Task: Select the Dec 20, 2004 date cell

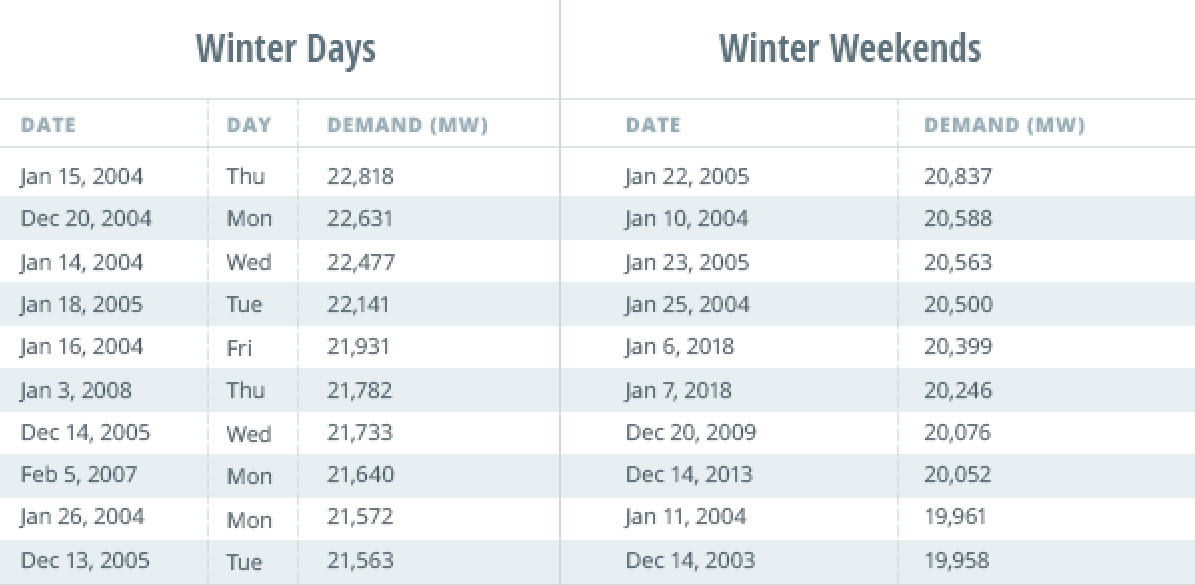Action: coord(86,219)
